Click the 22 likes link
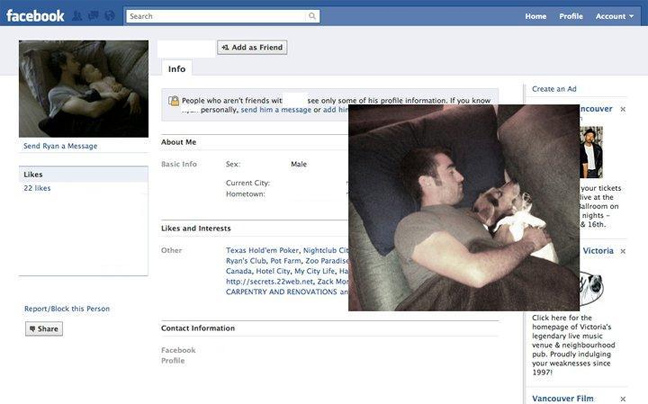 [37, 188]
